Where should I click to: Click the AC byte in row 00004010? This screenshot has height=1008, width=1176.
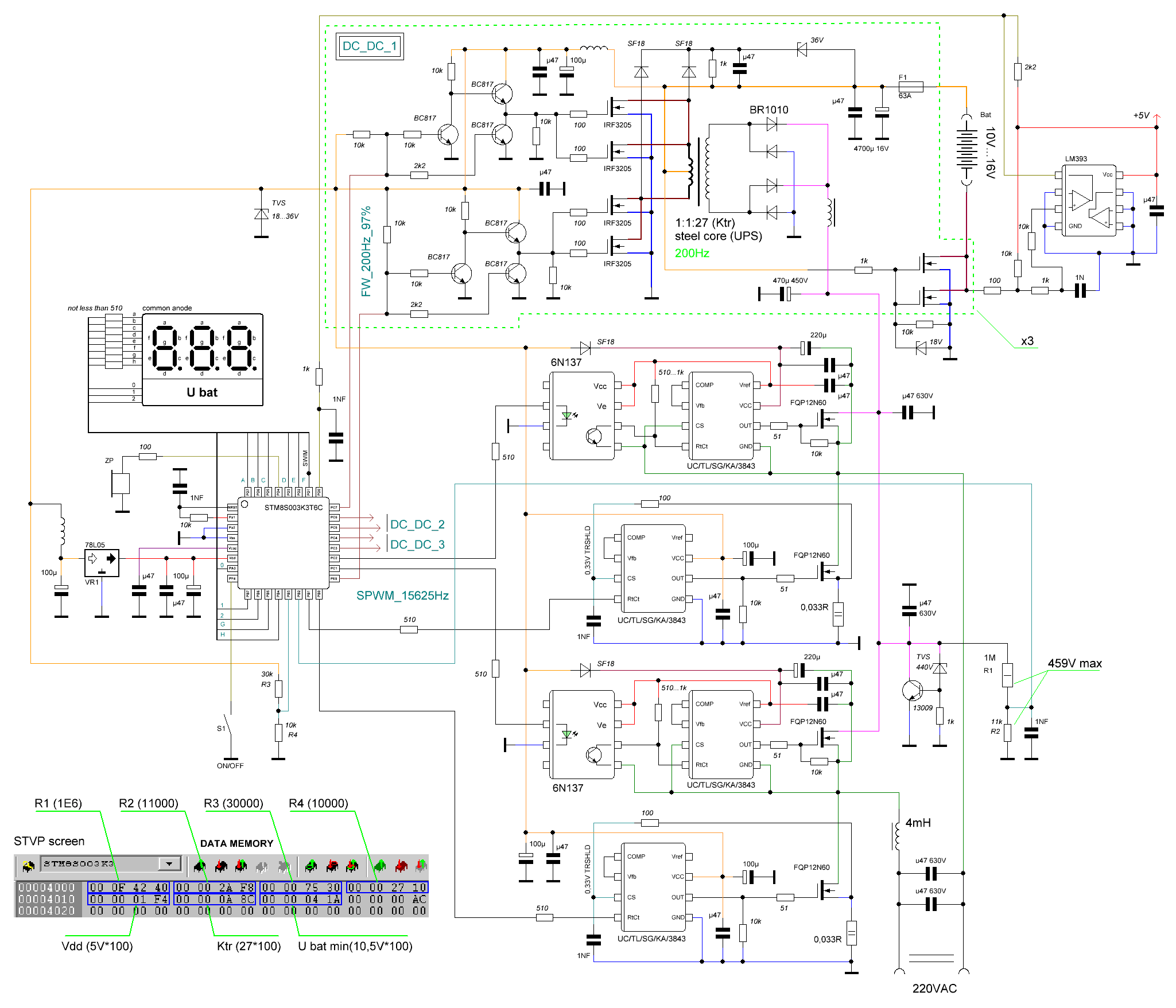tap(419, 899)
